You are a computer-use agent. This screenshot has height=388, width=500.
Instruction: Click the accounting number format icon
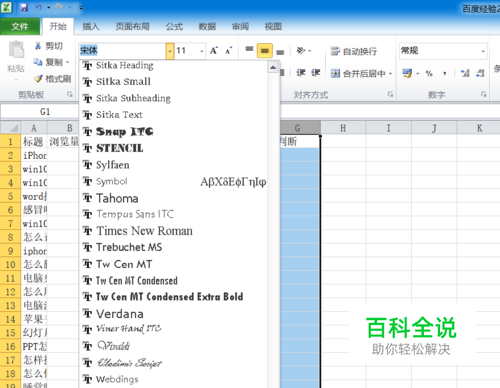click(x=407, y=73)
